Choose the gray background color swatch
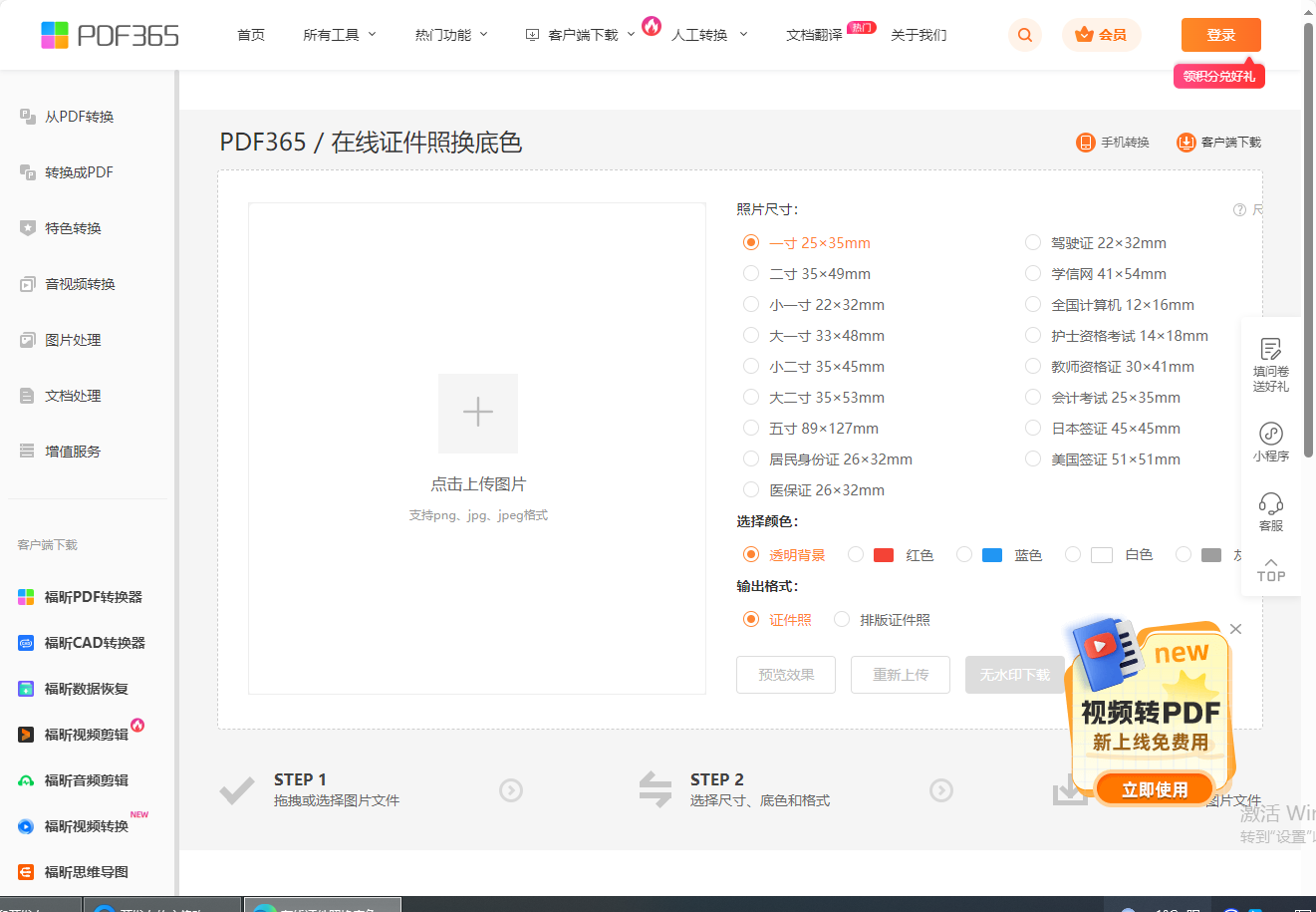This screenshot has width=1316, height=912. (1211, 555)
